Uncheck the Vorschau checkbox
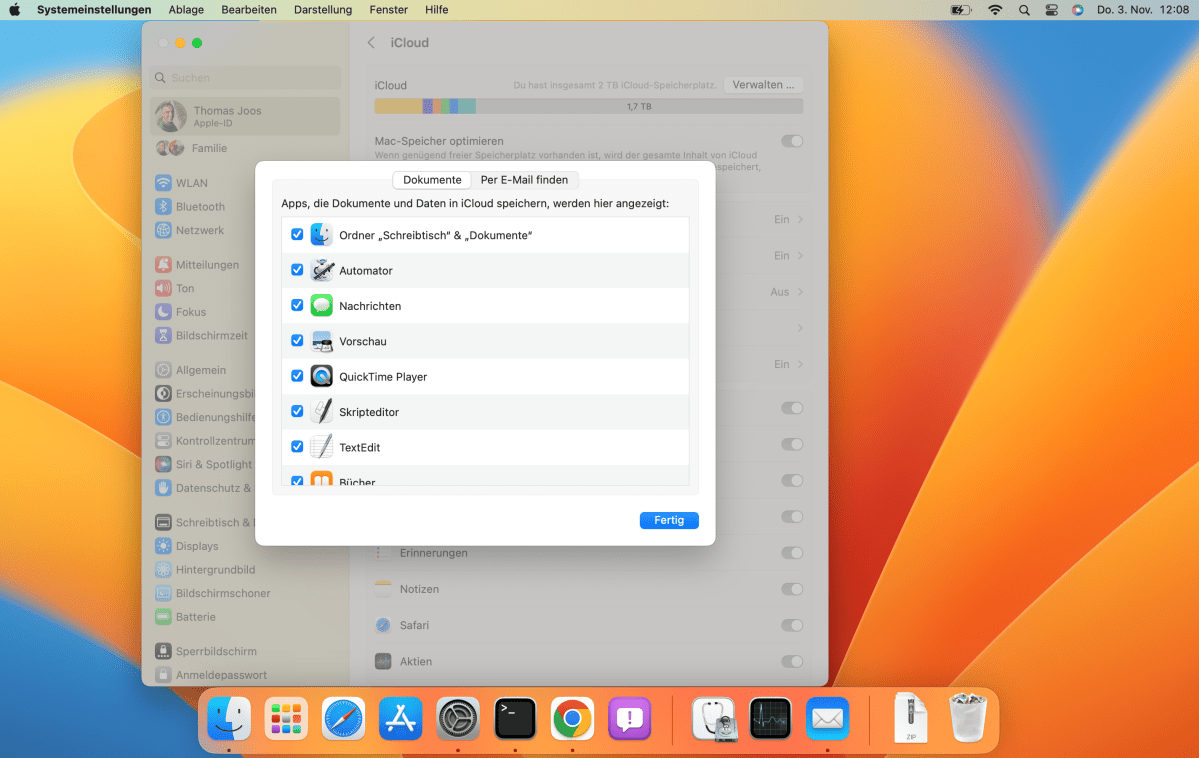1199x758 pixels. click(x=297, y=340)
